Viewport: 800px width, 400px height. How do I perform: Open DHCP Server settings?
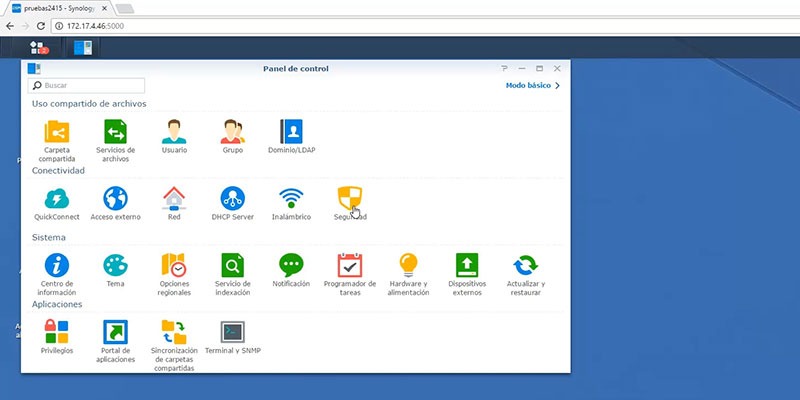click(233, 203)
